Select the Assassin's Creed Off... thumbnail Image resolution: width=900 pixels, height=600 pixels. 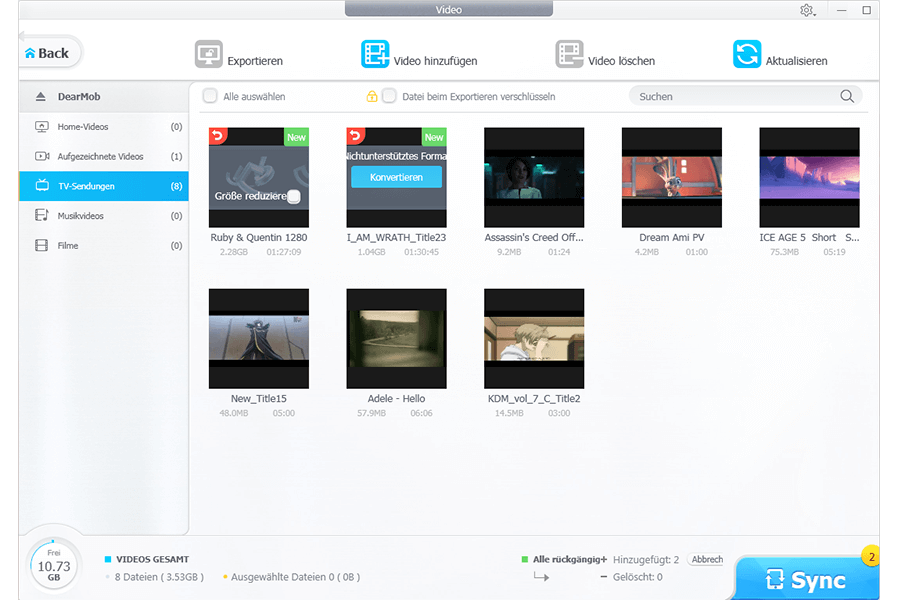pos(534,177)
